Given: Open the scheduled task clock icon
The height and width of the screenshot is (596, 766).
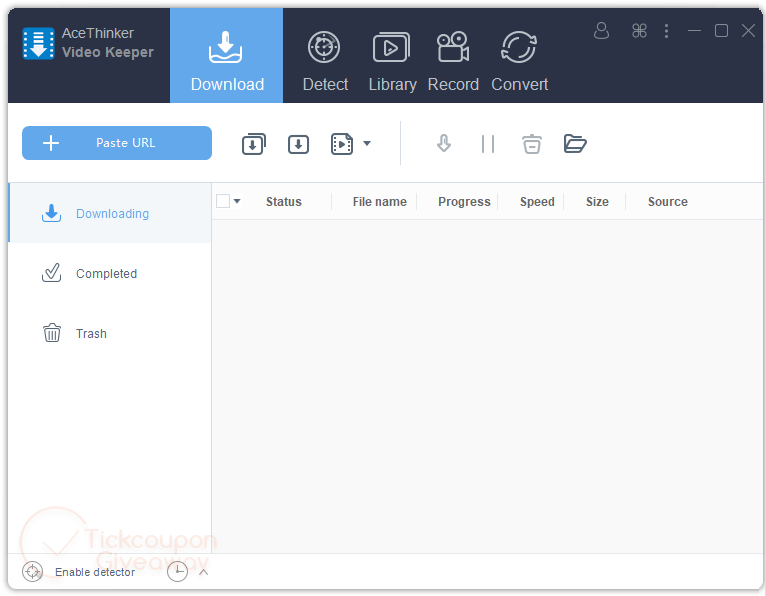Looking at the screenshot, I should (x=177, y=572).
